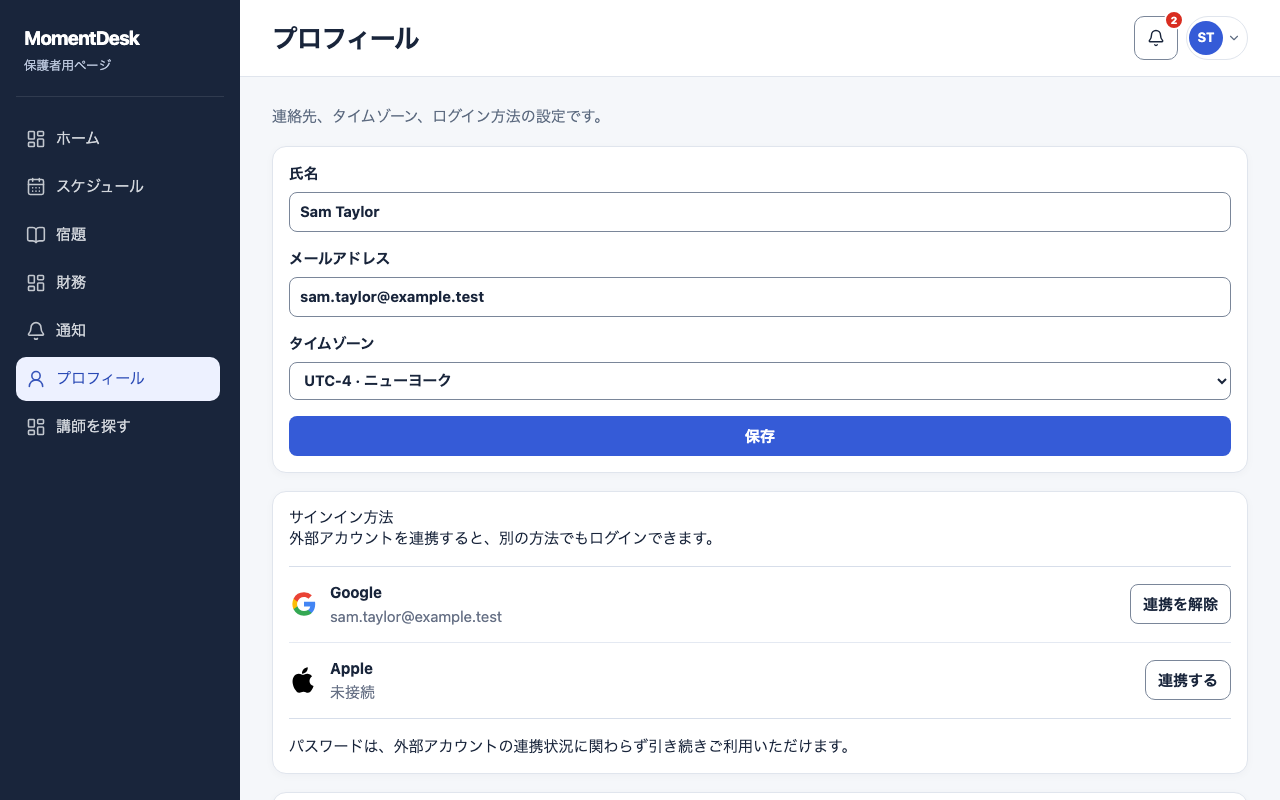Click the タイムゾーン field label
Image resolution: width=1280 pixels, height=800 pixels.
coord(332,344)
